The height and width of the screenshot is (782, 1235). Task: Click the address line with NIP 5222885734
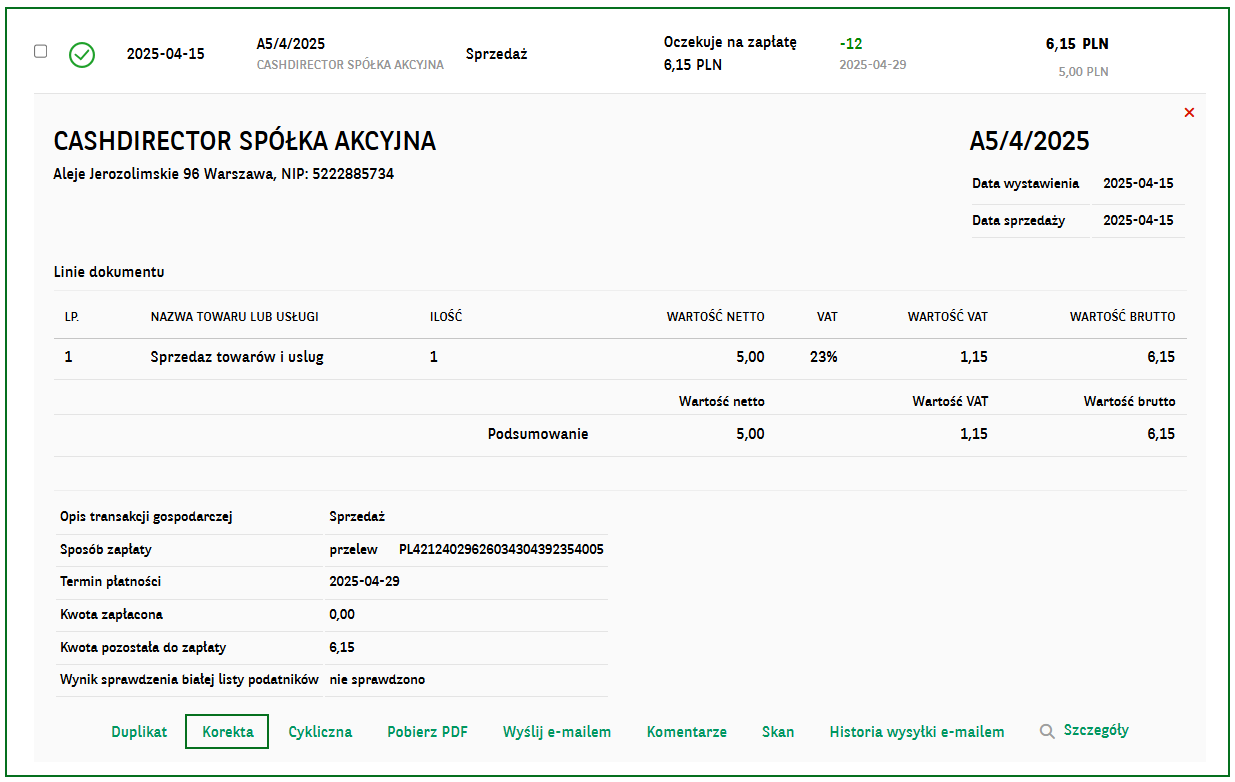(x=223, y=174)
